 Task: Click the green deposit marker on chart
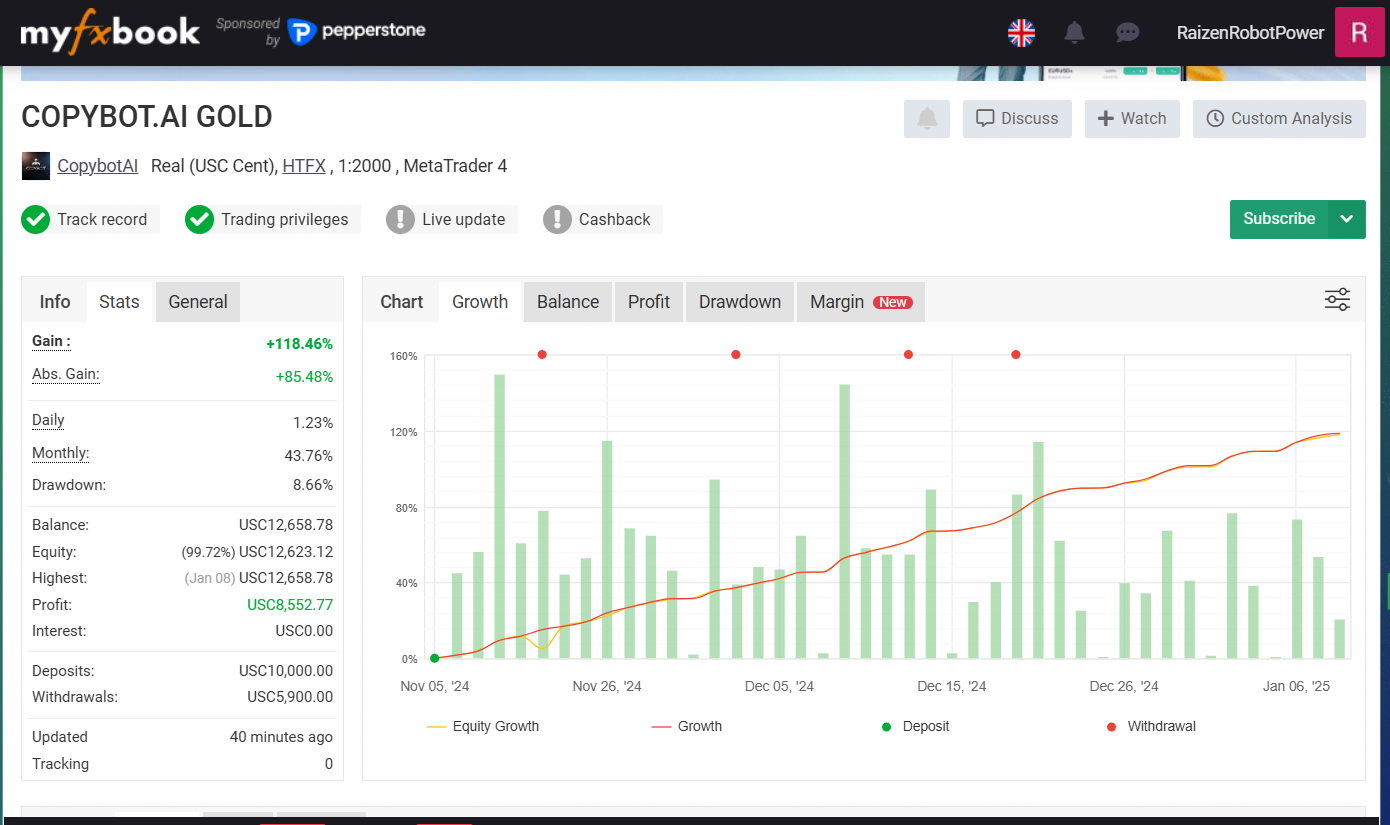pyautogui.click(x=434, y=658)
